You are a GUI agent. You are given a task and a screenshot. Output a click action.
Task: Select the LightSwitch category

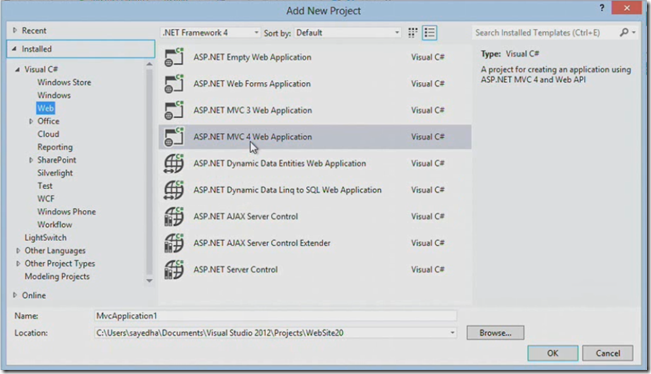click(45, 237)
